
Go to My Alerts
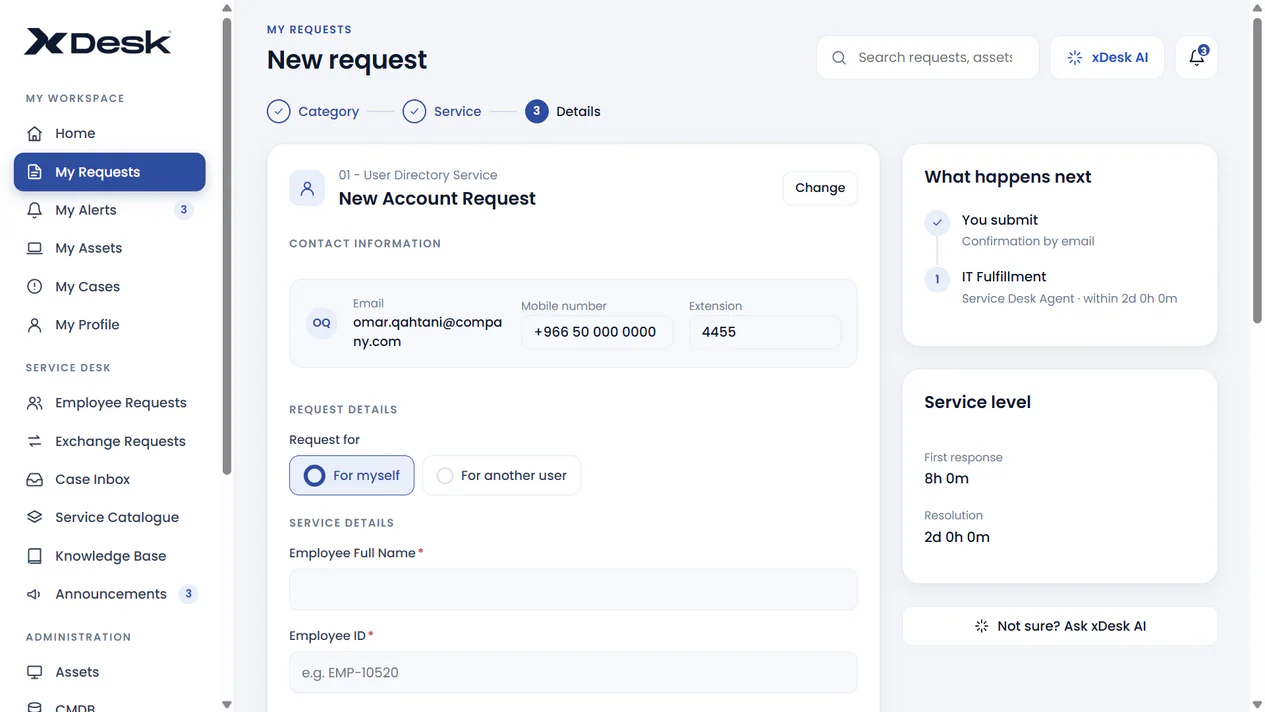110,210
